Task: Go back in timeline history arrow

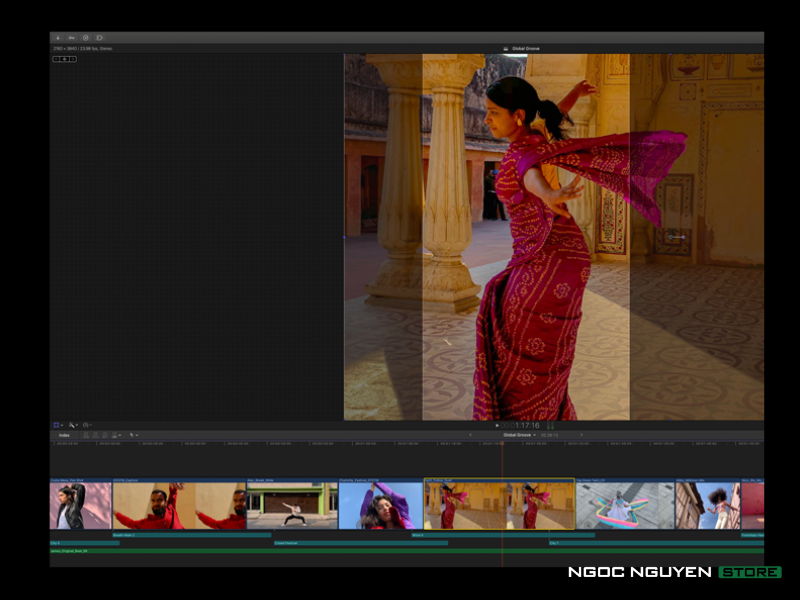Action: click(470, 435)
